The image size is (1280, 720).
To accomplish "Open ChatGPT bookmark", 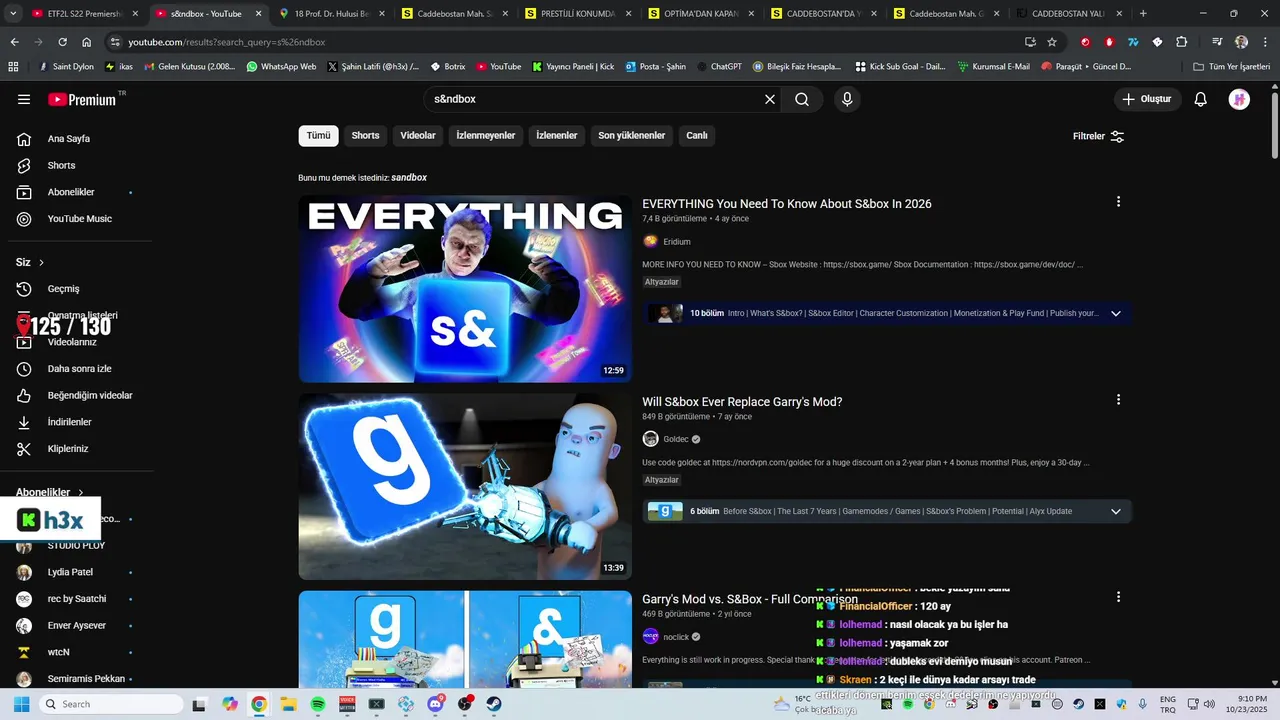I will (718, 67).
